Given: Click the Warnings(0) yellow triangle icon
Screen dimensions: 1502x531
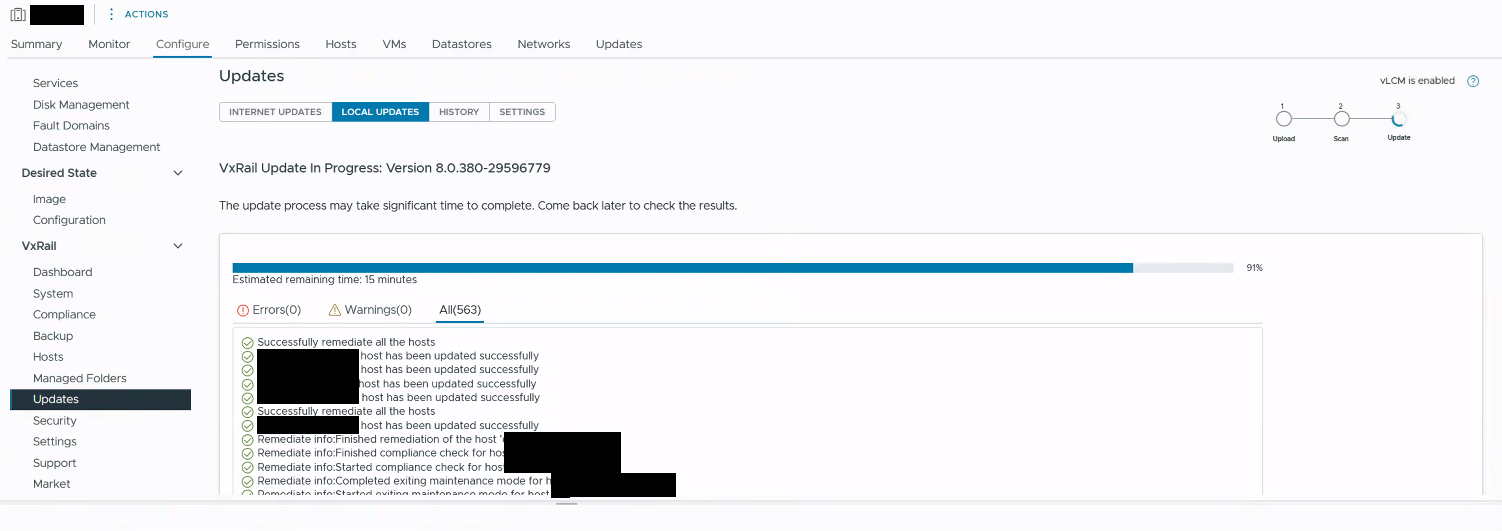Looking at the screenshot, I should (x=335, y=310).
